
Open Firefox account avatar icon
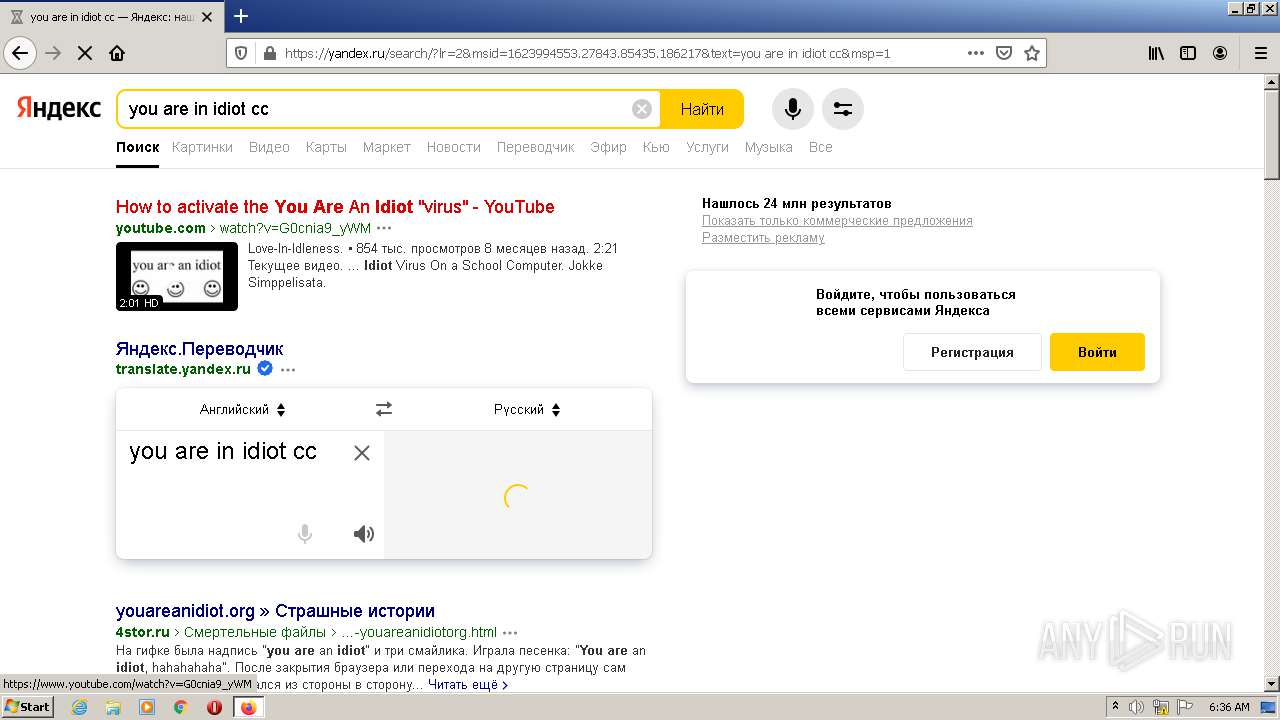point(1220,53)
